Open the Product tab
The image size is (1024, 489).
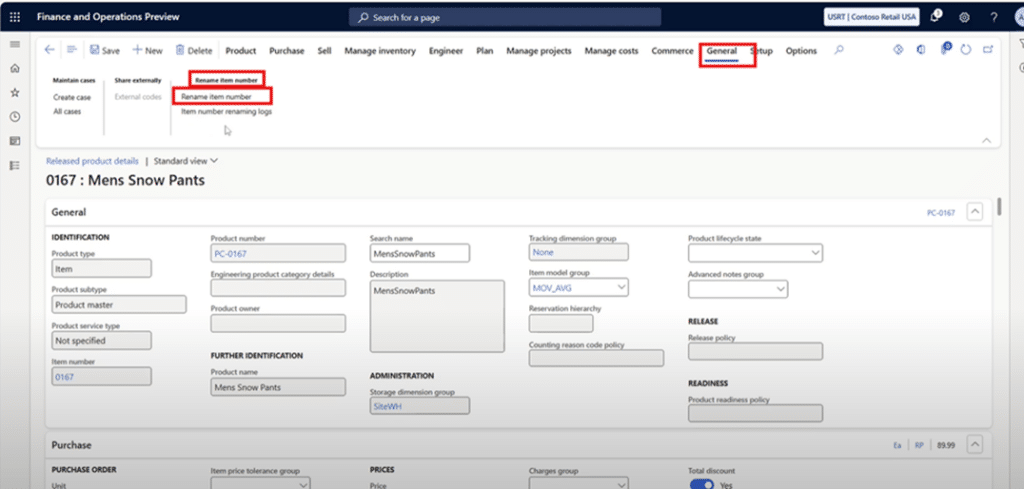coord(241,51)
